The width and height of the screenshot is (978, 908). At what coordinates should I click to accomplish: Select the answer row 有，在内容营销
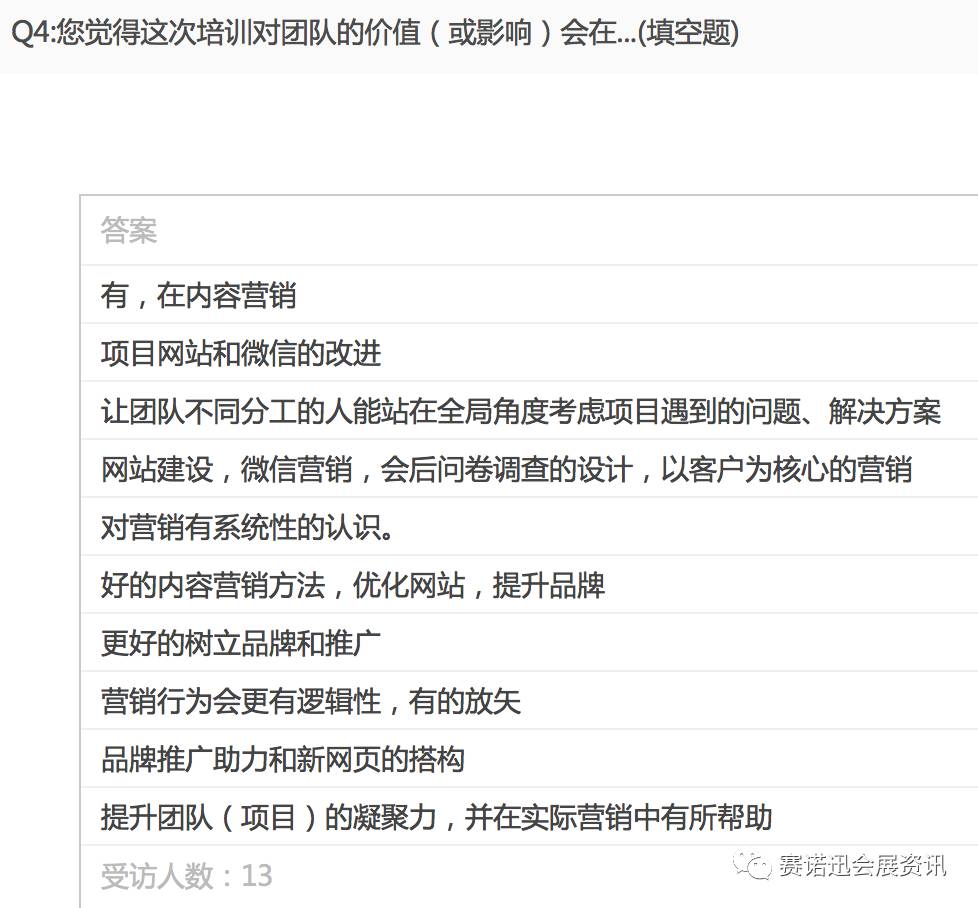[x=198, y=295]
